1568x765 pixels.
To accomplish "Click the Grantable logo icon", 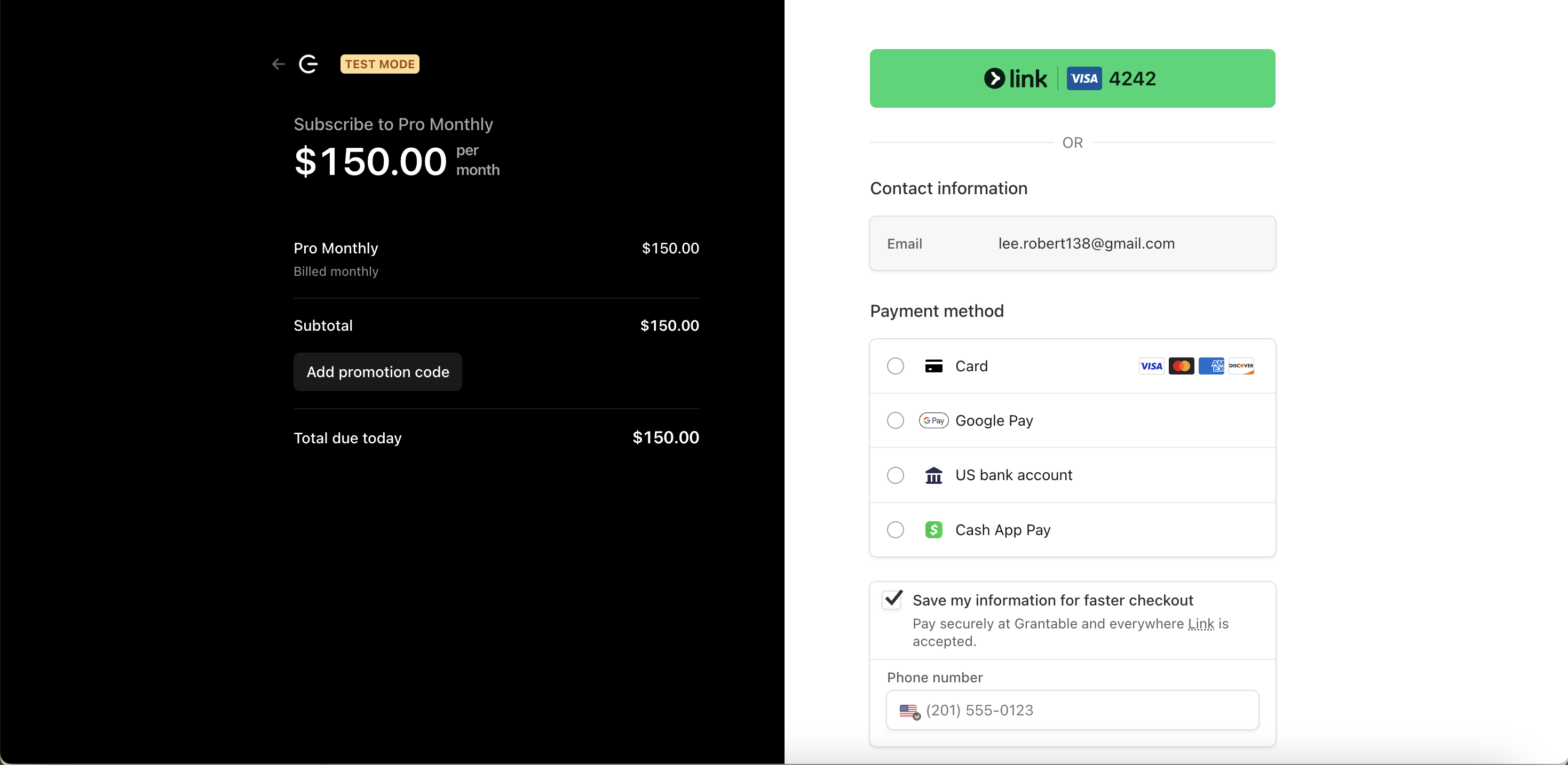I will 308,64.
